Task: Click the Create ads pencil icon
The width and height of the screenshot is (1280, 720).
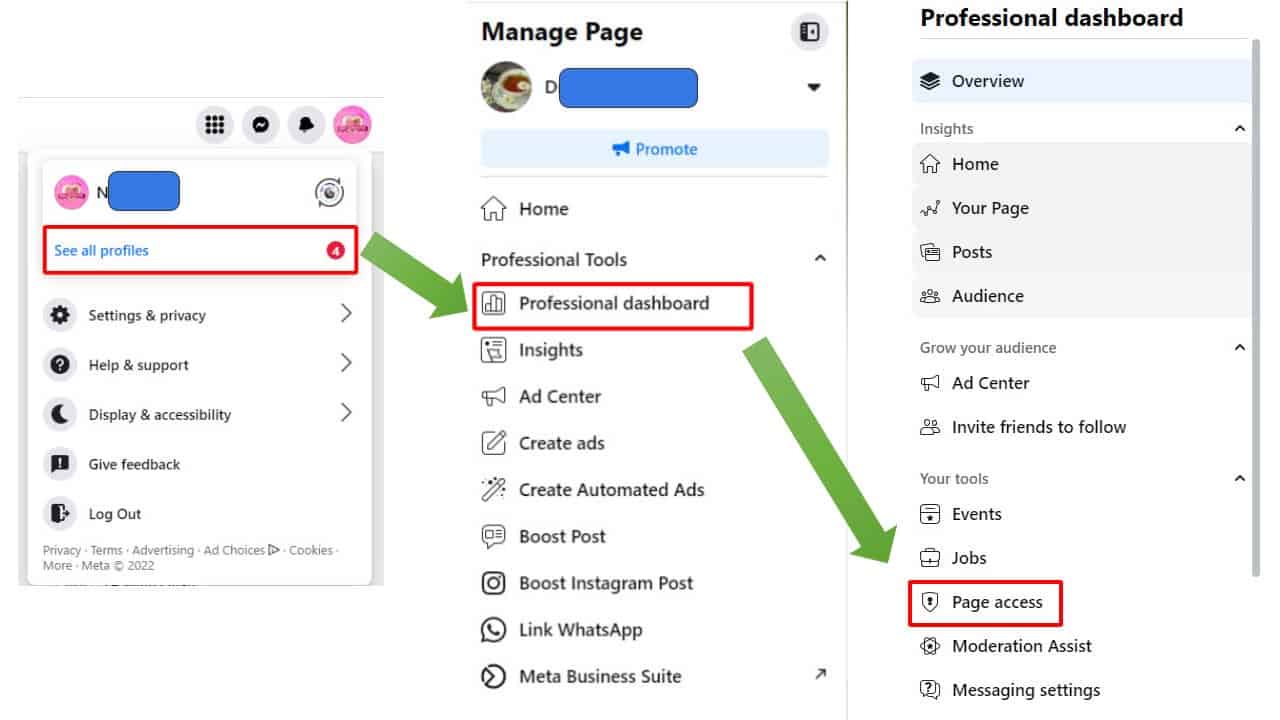Action: coord(494,443)
